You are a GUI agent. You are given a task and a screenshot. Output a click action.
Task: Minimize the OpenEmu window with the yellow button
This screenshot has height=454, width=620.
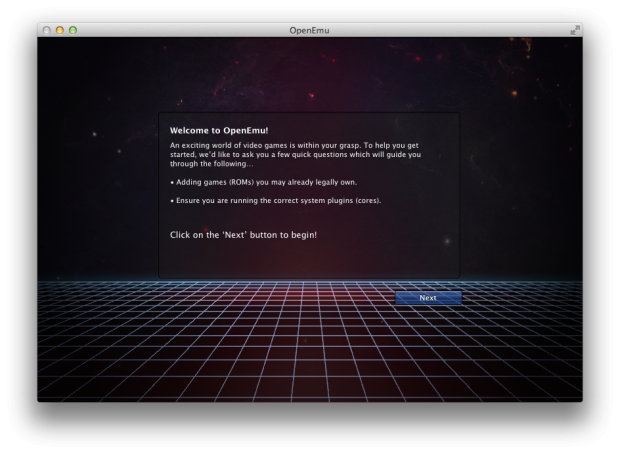(x=60, y=30)
